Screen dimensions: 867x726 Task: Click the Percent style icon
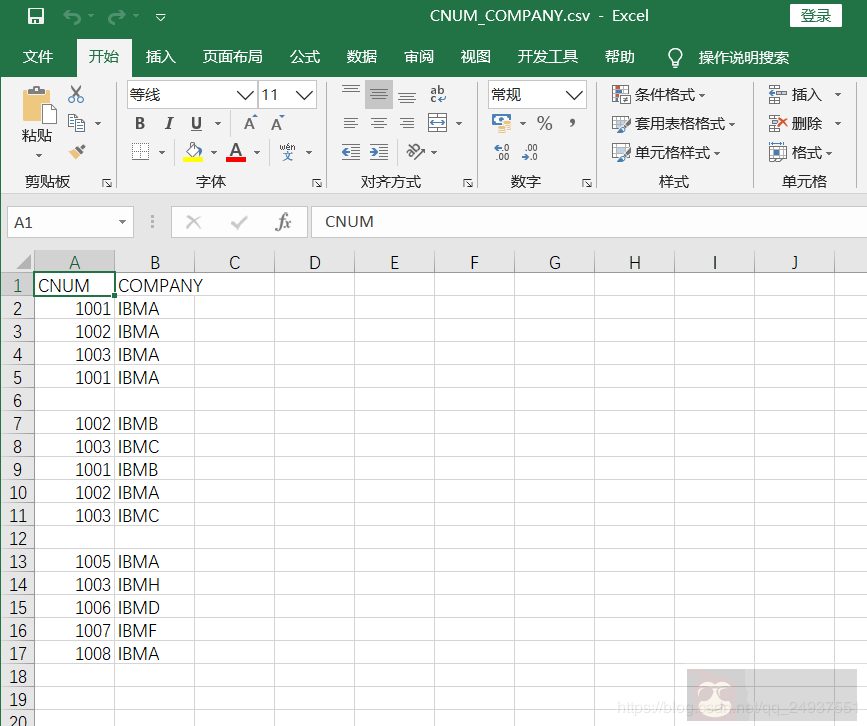click(545, 122)
